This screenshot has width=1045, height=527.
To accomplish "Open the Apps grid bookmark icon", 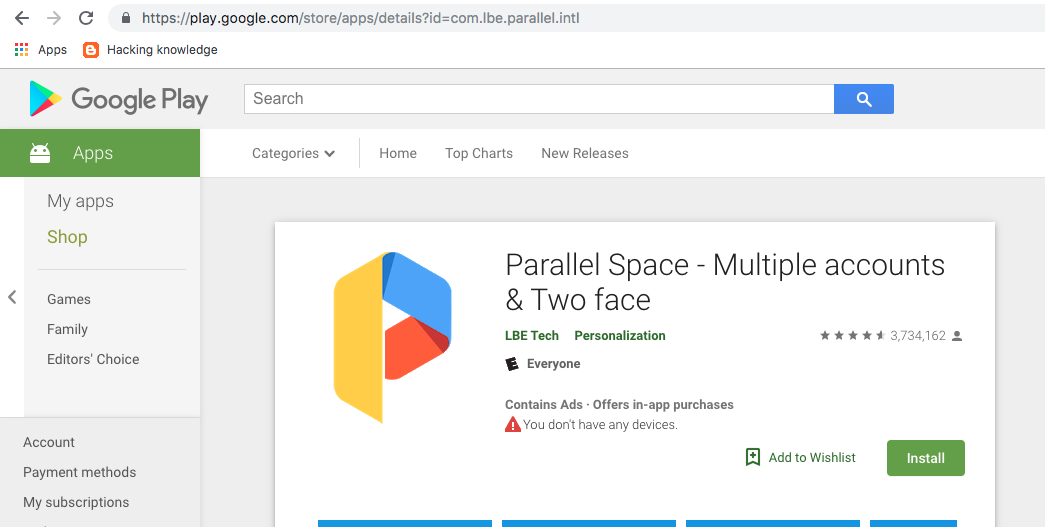I will pos(21,49).
